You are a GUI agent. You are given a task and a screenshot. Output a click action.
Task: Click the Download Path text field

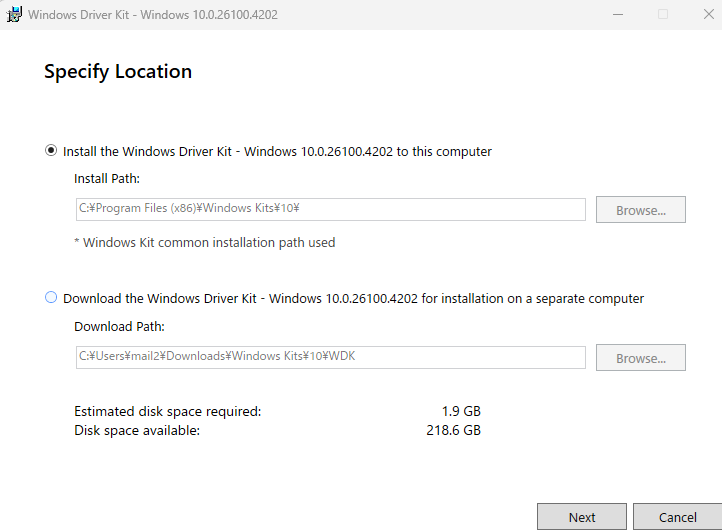point(331,357)
